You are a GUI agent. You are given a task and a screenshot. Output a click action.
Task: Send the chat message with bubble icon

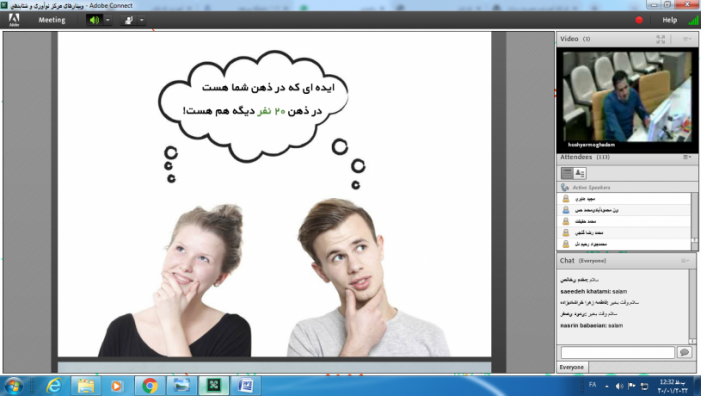[x=684, y=352]
